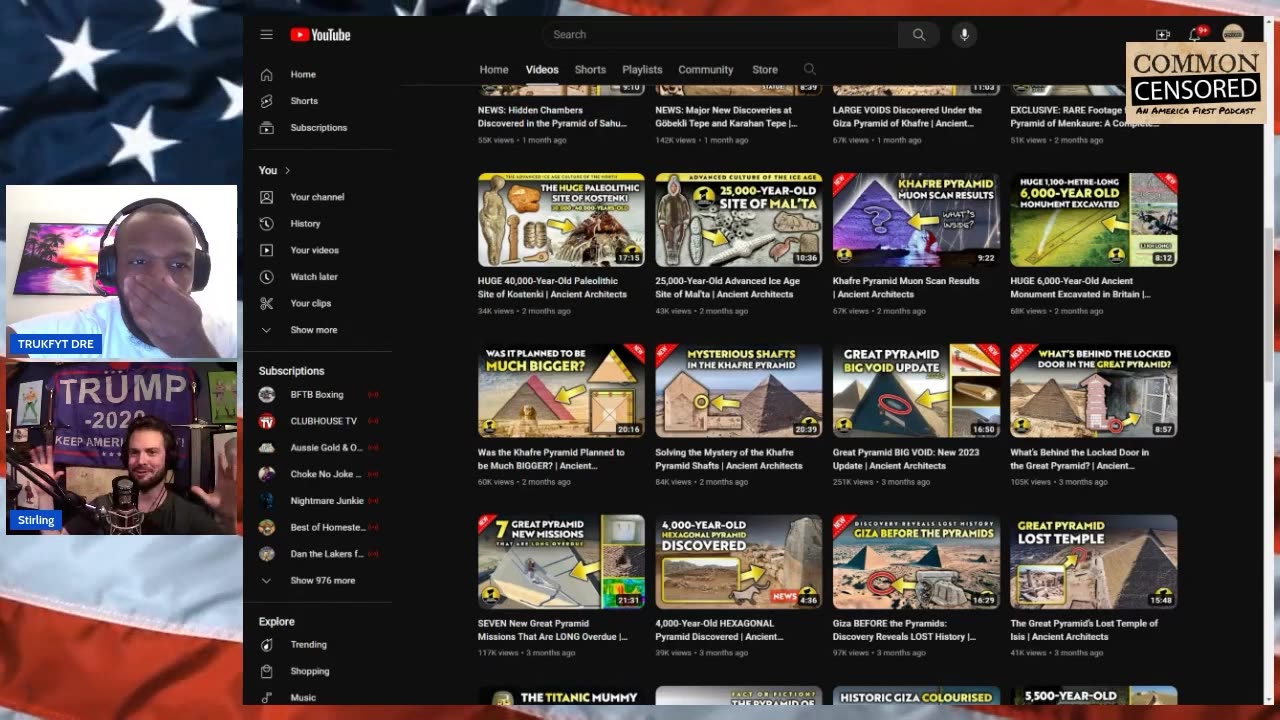Click '251K views · 3 months ago' text
The width and height of the screenshot is (1280, 720).
point(881,482)
